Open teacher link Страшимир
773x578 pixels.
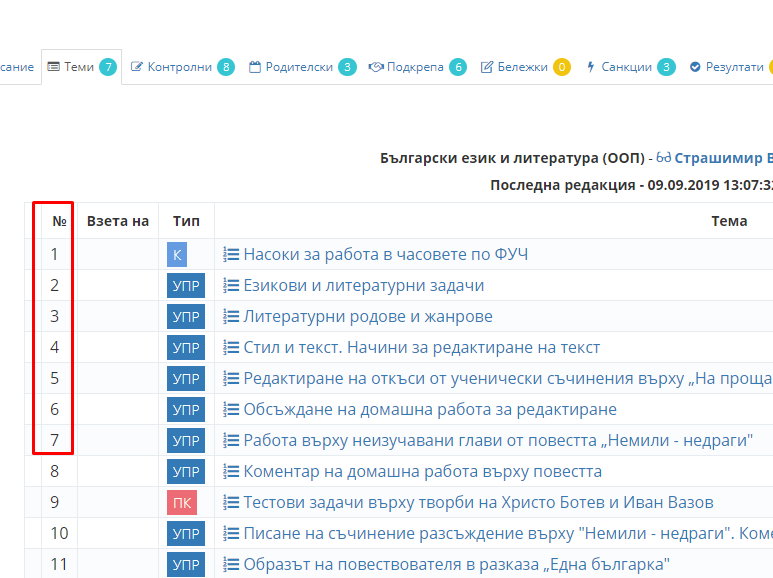pyautogui.click(x=723, y=158)
